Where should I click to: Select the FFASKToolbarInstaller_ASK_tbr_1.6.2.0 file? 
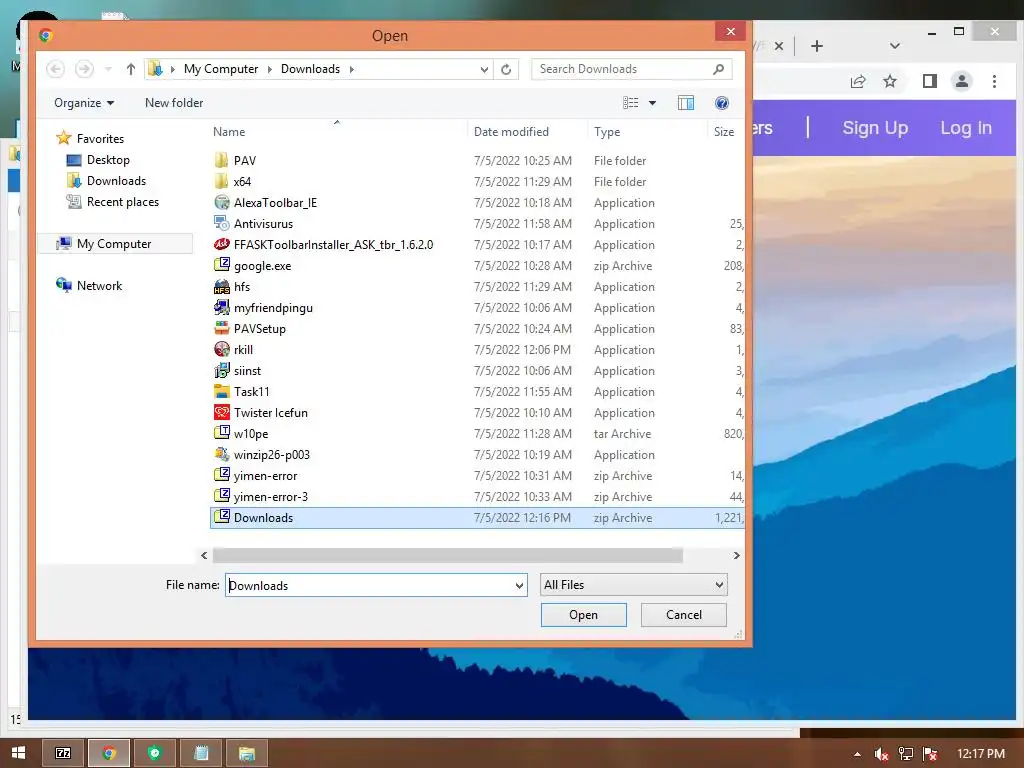click(x=477, y=244)
